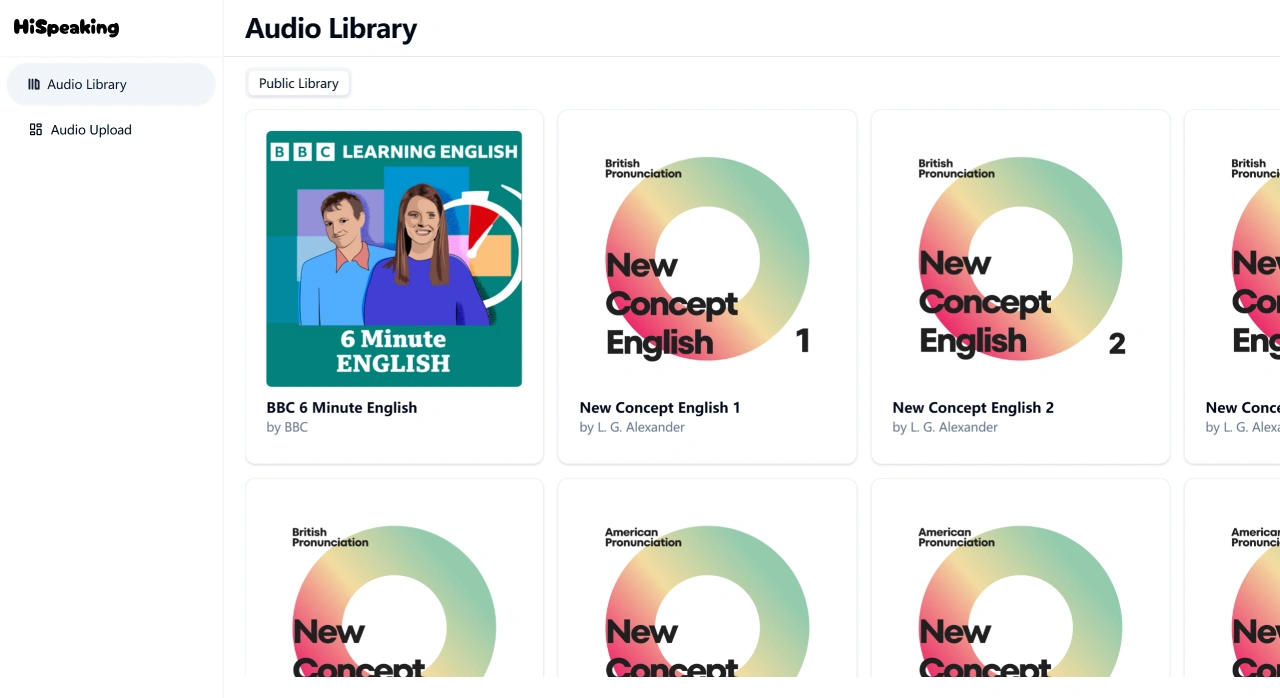Click the New Concept English 1 title
The height and width of the screenshot is (698, 1280).
click(660, 407)
